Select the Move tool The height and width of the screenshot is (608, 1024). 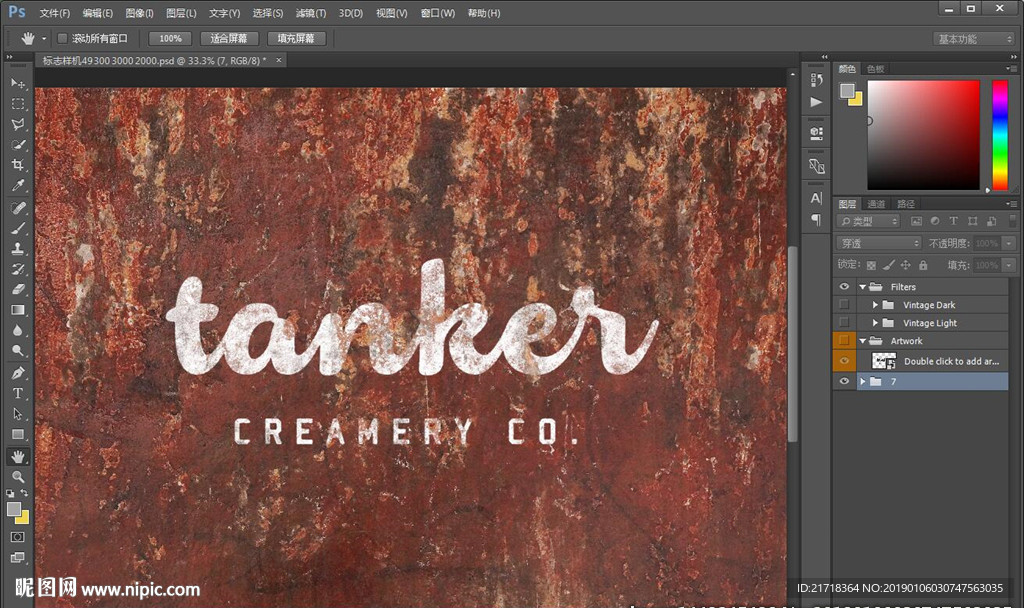pos(18,84)
